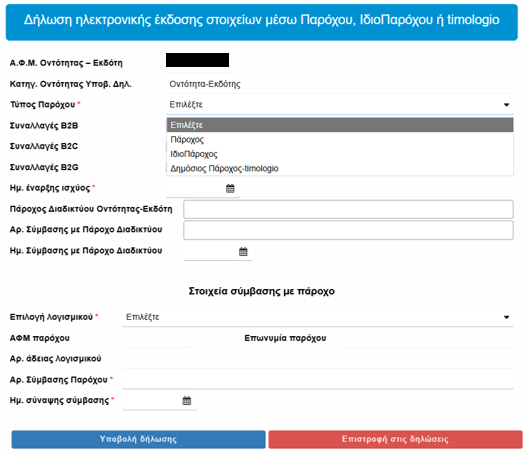Open calendar for Ημ. έναρξης ισχύος
Viewport: 523px width, 452px height.
pos(230,188)
